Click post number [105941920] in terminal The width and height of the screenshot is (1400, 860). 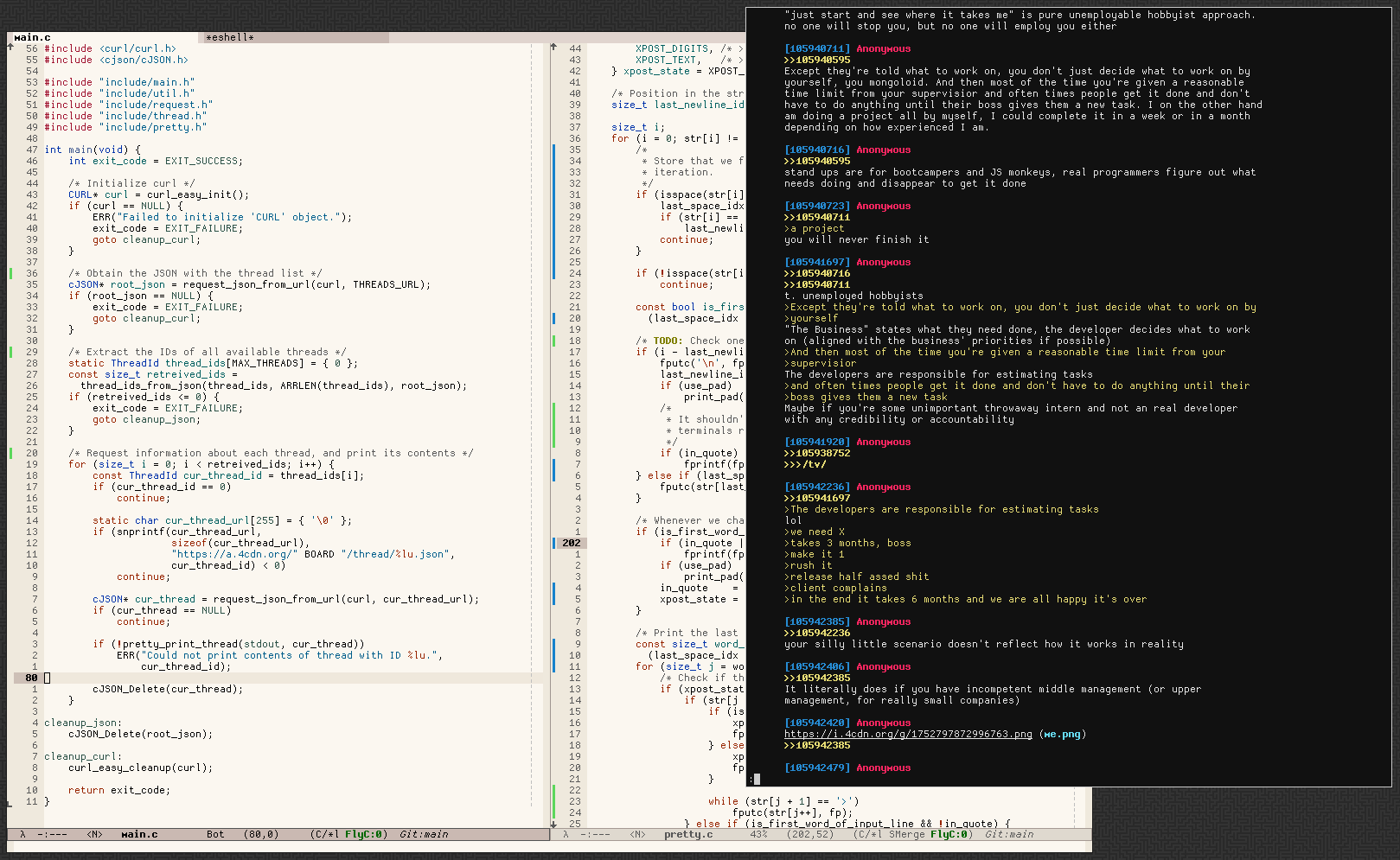tap(817, 442)
